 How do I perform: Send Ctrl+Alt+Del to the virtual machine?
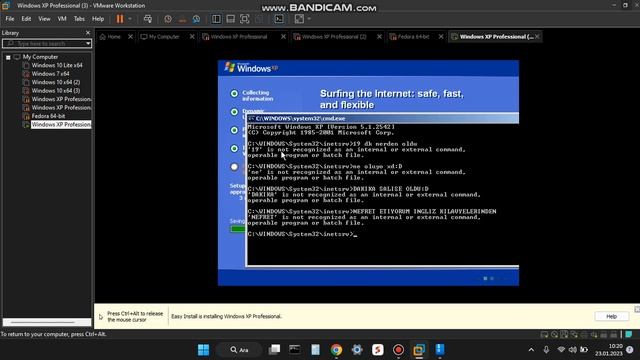click(x=148, y=19)
